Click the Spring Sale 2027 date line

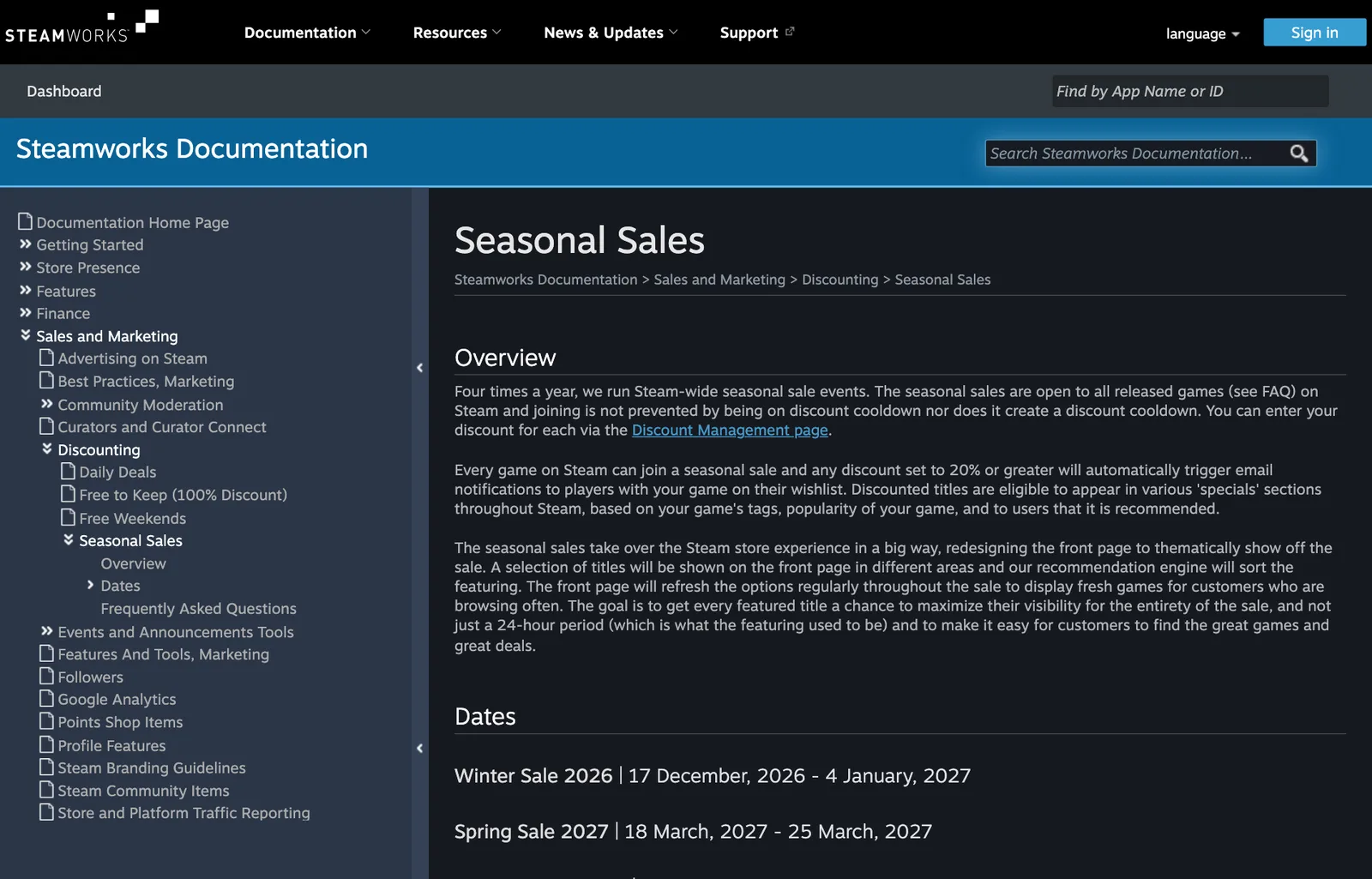(693, 831)
